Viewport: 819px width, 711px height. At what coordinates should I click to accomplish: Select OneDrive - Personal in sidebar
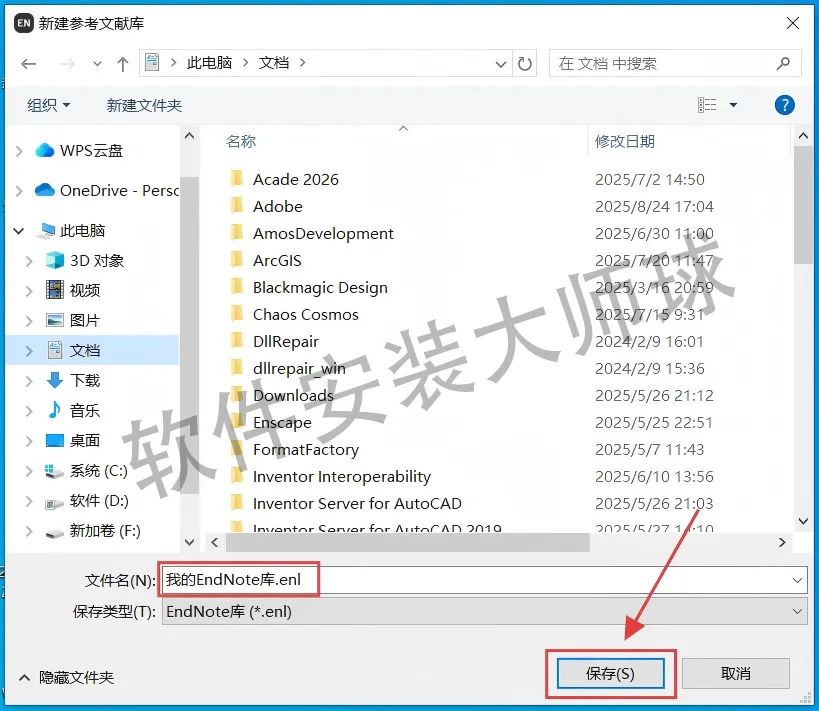click(x=107, y=191)
